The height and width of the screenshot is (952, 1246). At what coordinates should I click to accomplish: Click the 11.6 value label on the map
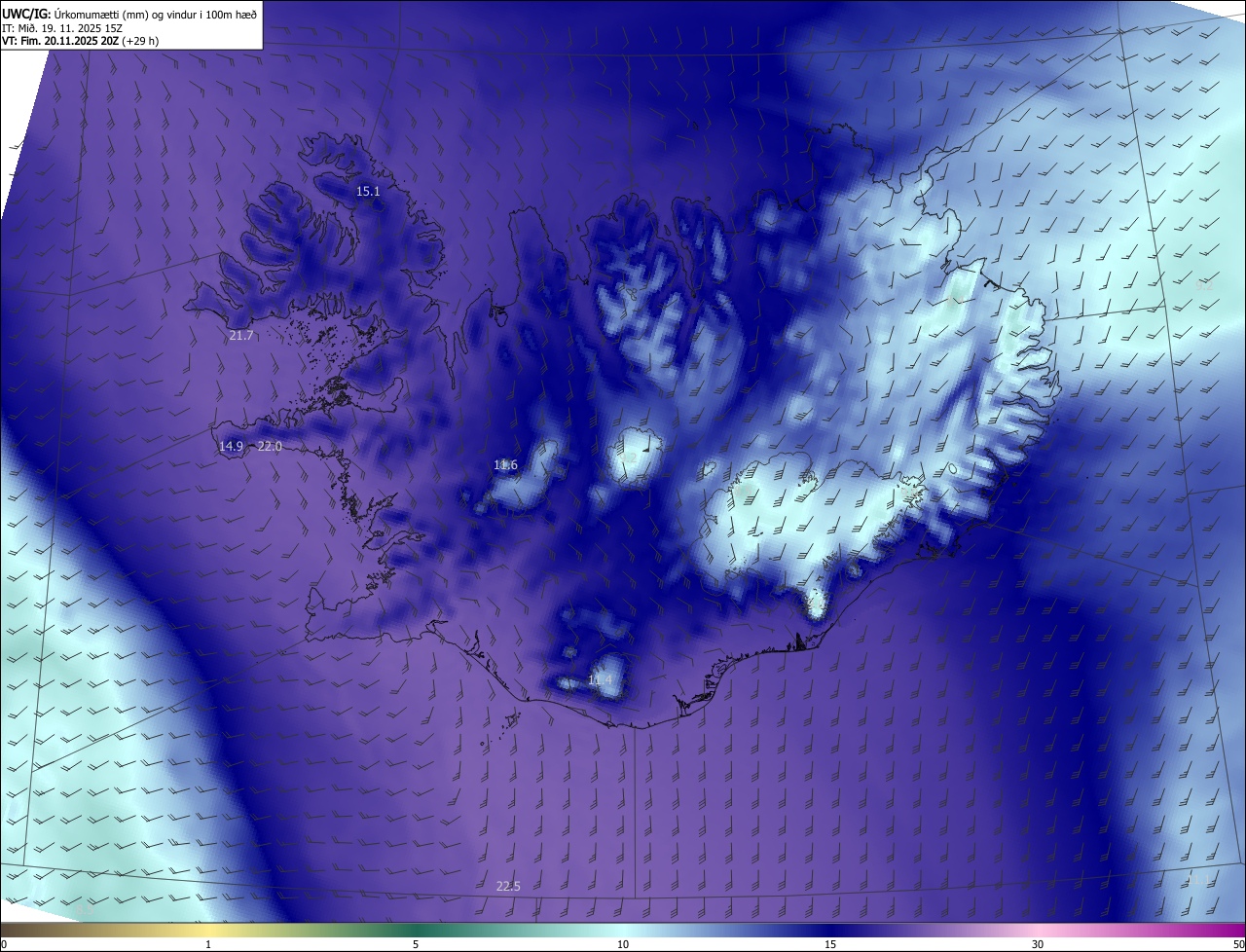(505, 465)
